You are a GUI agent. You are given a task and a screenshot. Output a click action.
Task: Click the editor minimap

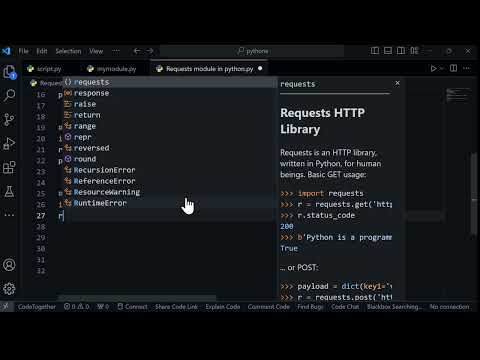458,95
